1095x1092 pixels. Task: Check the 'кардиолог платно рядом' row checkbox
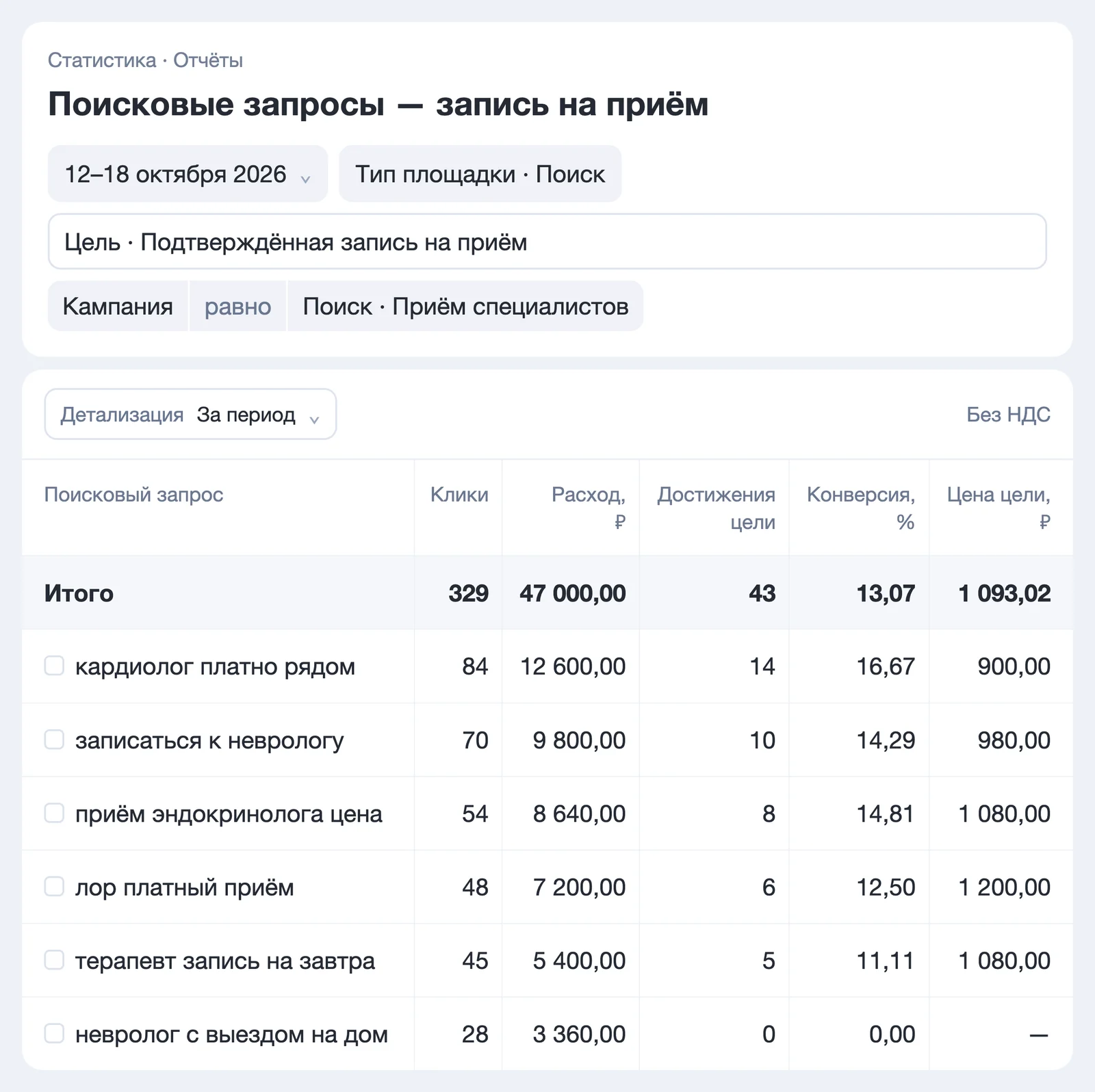click(54, 666)
